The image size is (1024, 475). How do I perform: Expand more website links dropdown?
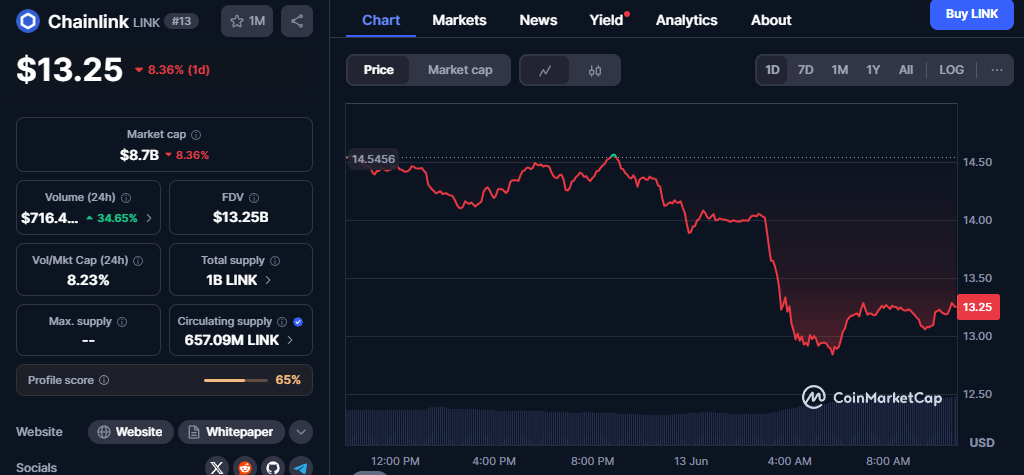point(300,432)
